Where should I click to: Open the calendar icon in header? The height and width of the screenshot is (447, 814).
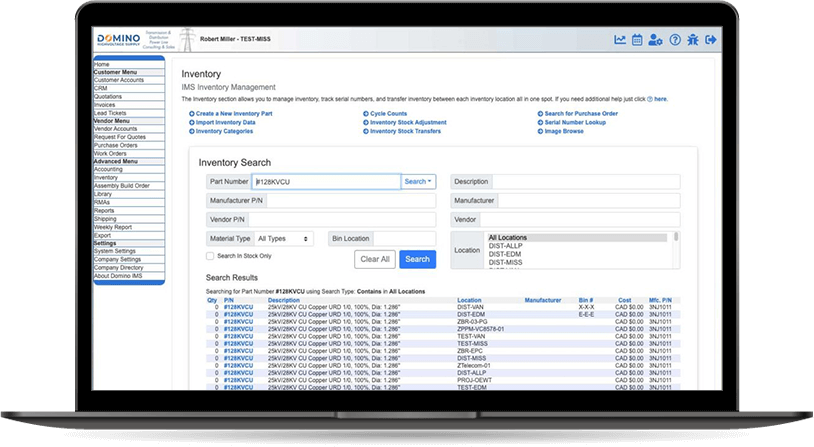point(637,39)
